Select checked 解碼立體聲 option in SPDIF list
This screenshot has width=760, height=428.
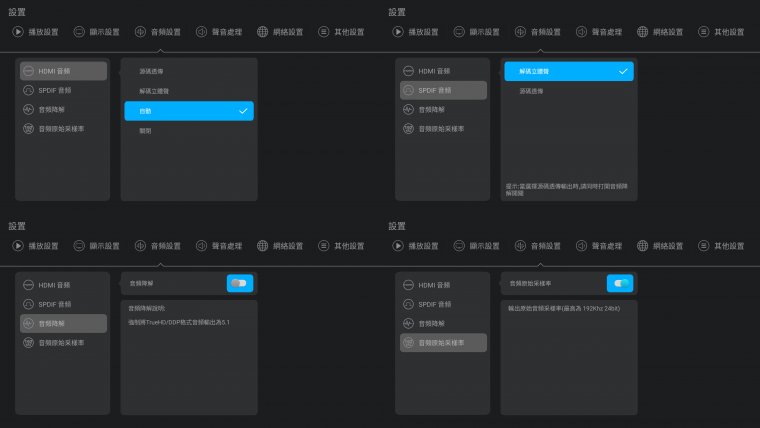pos(569,71)
